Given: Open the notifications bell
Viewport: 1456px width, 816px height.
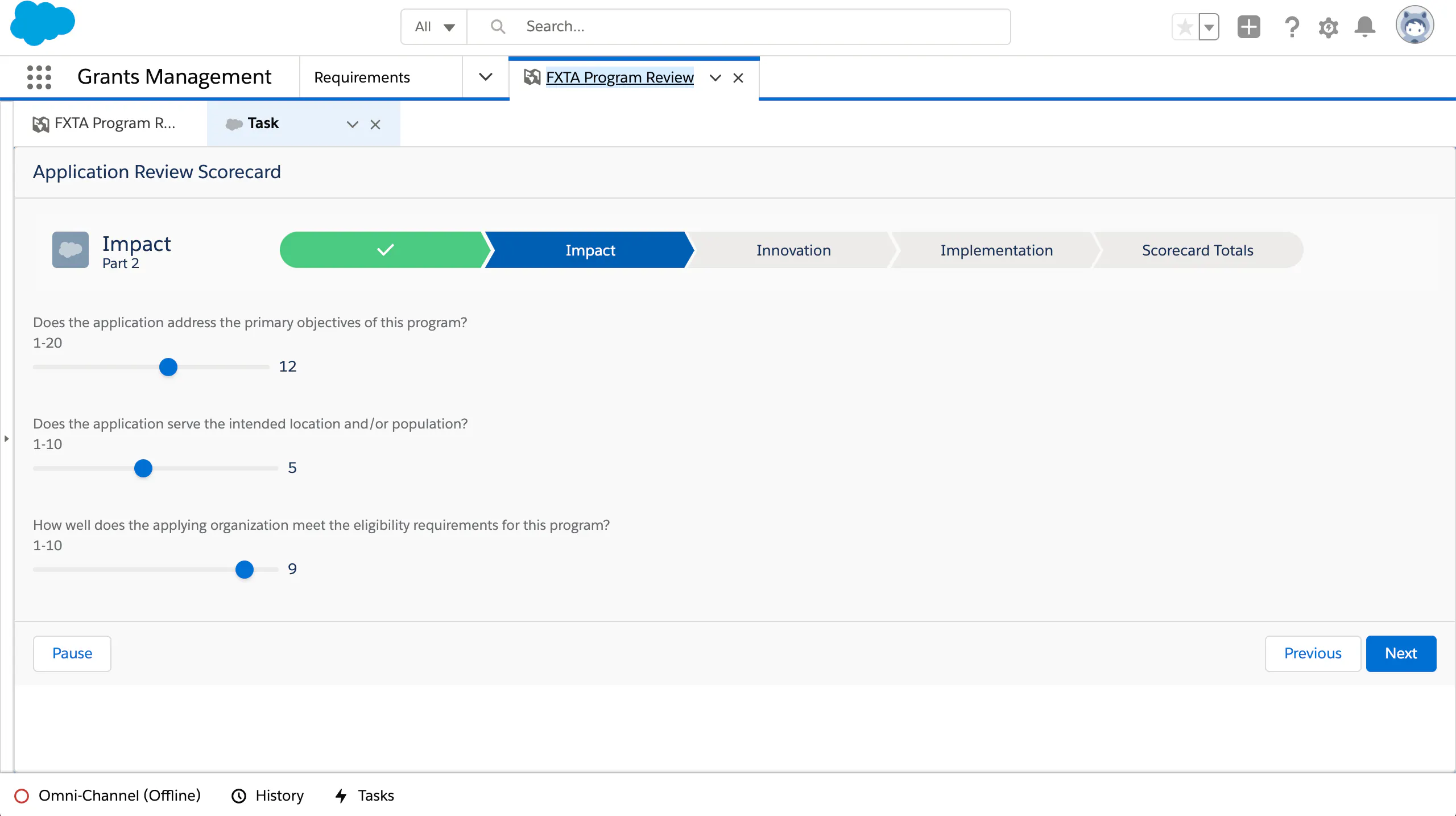Looking at the screenshot, I should coord(1364,27).
